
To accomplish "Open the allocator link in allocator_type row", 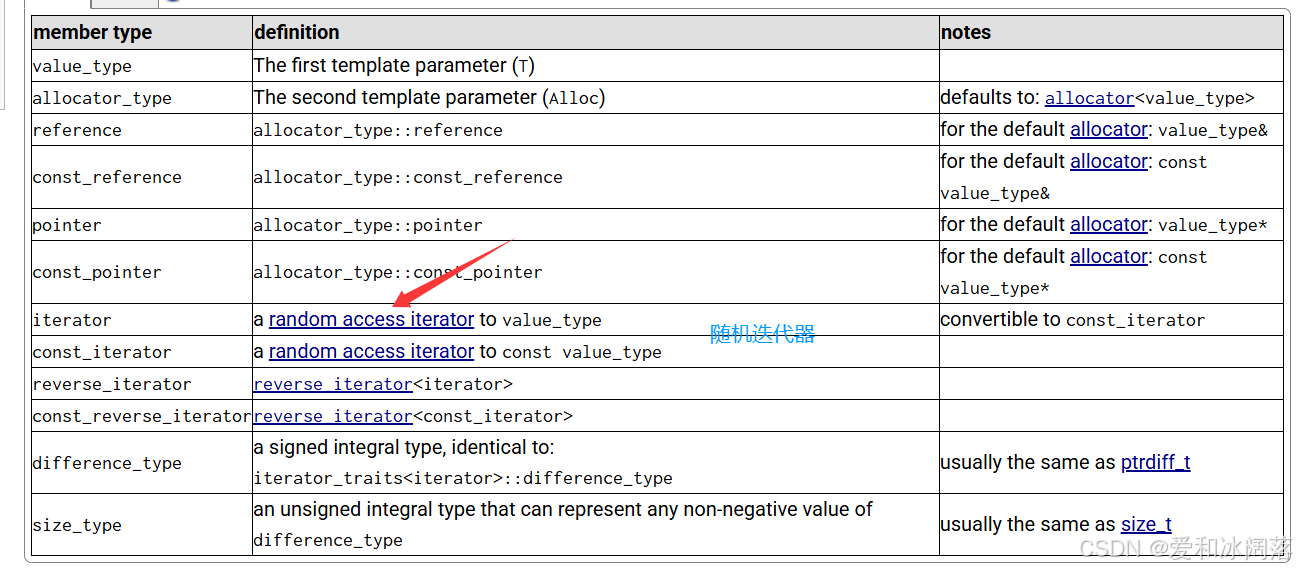I will pos(1089,98).
